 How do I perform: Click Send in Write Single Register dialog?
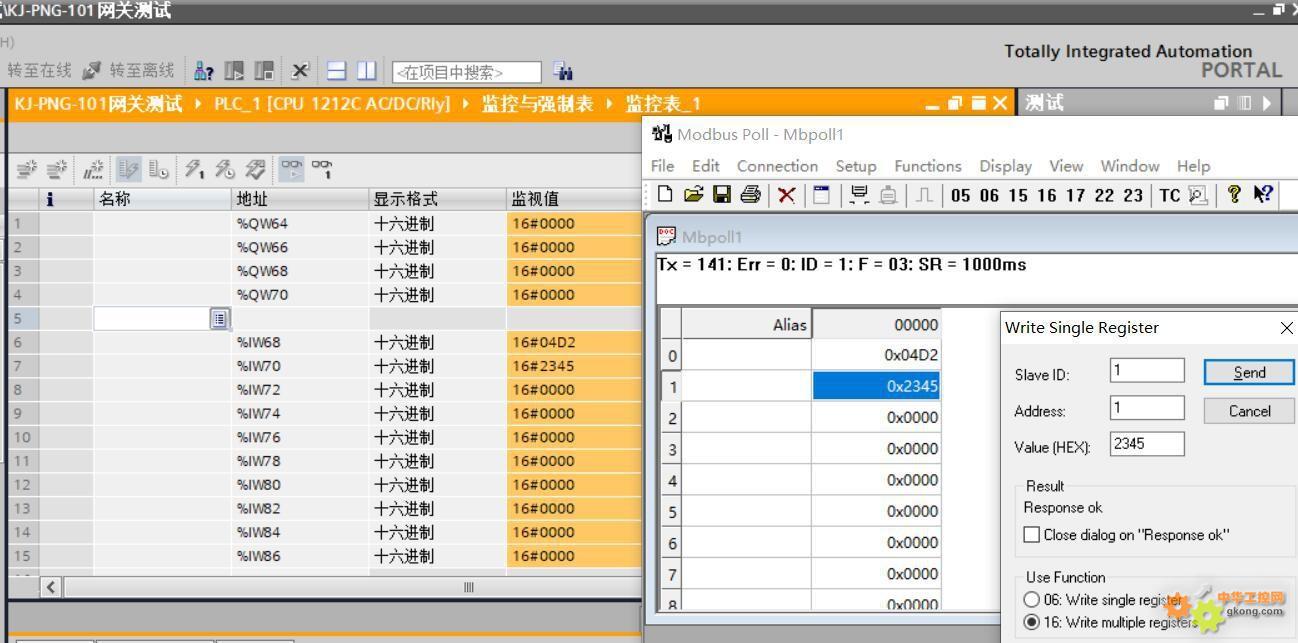pos(1249,373)
